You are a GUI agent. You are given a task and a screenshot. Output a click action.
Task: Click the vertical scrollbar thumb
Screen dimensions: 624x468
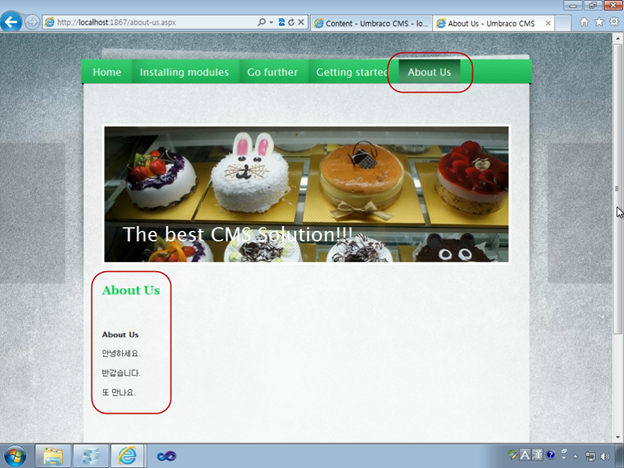click(617, 189)
